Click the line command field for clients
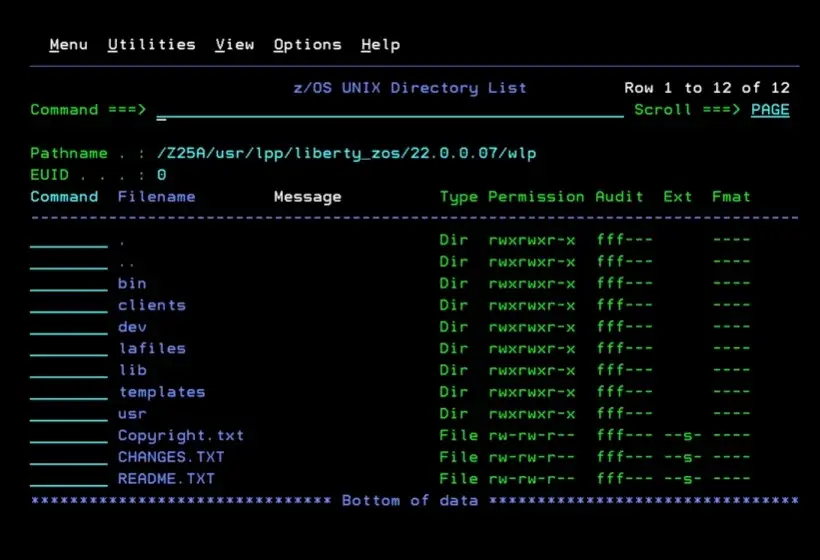The height and width of the screenshot is (560, 820). 69,305
